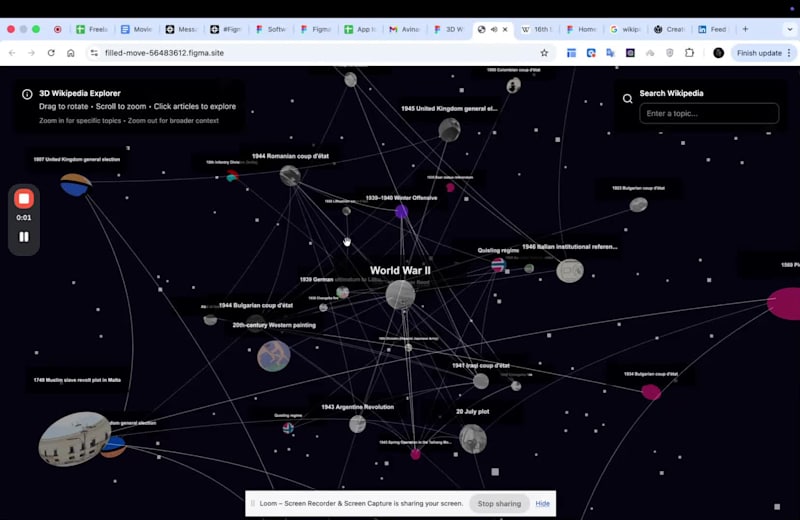This screenshot has width=800, height=520.
Task: Select the 1945 United Kingdom general election node
Action: [x=449, y=130]
